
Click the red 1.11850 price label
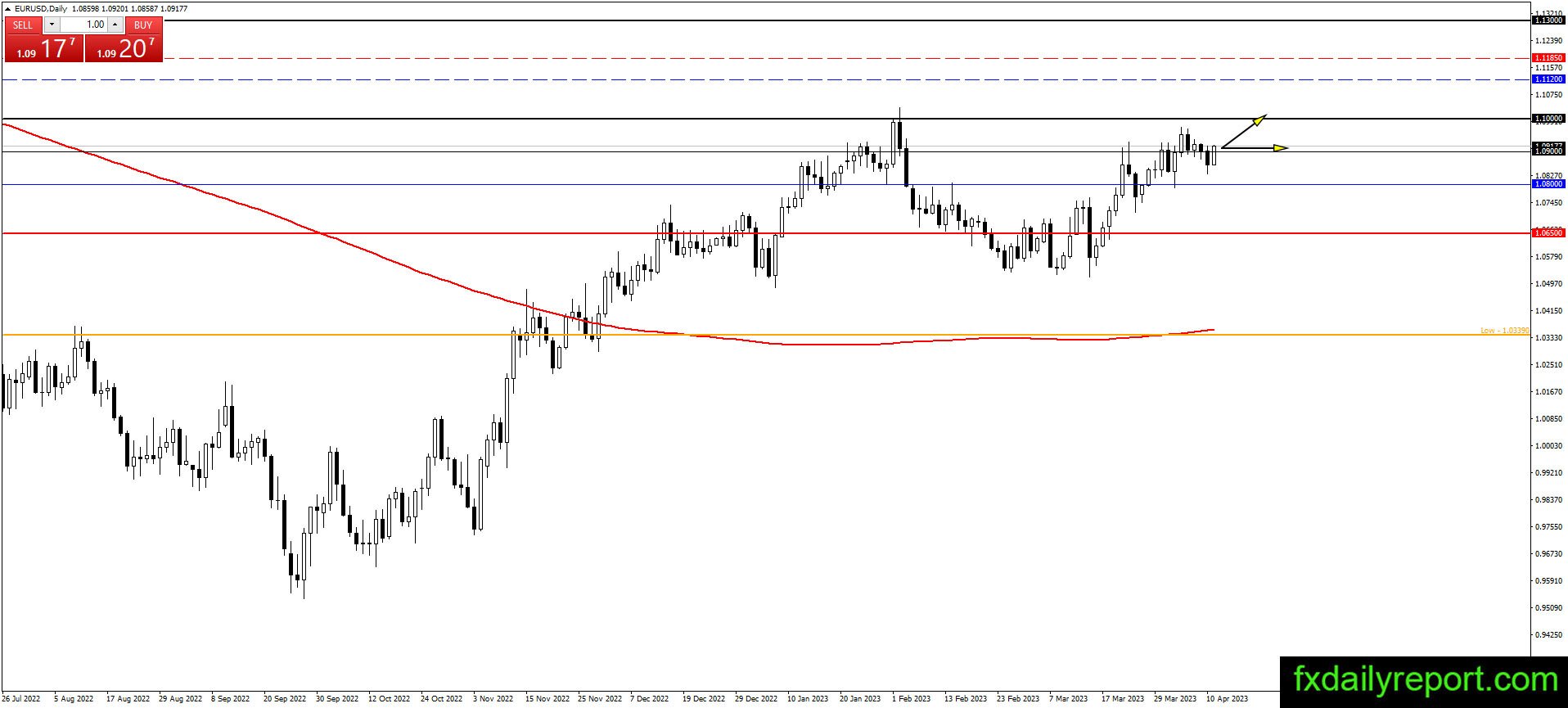(x=1548, y=58)
